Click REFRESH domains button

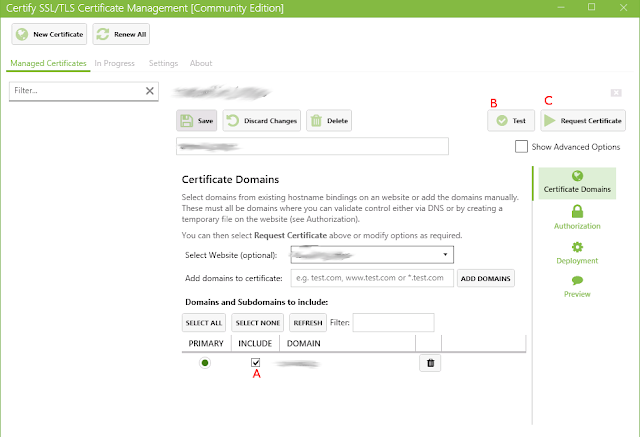(x=308, y=323)
